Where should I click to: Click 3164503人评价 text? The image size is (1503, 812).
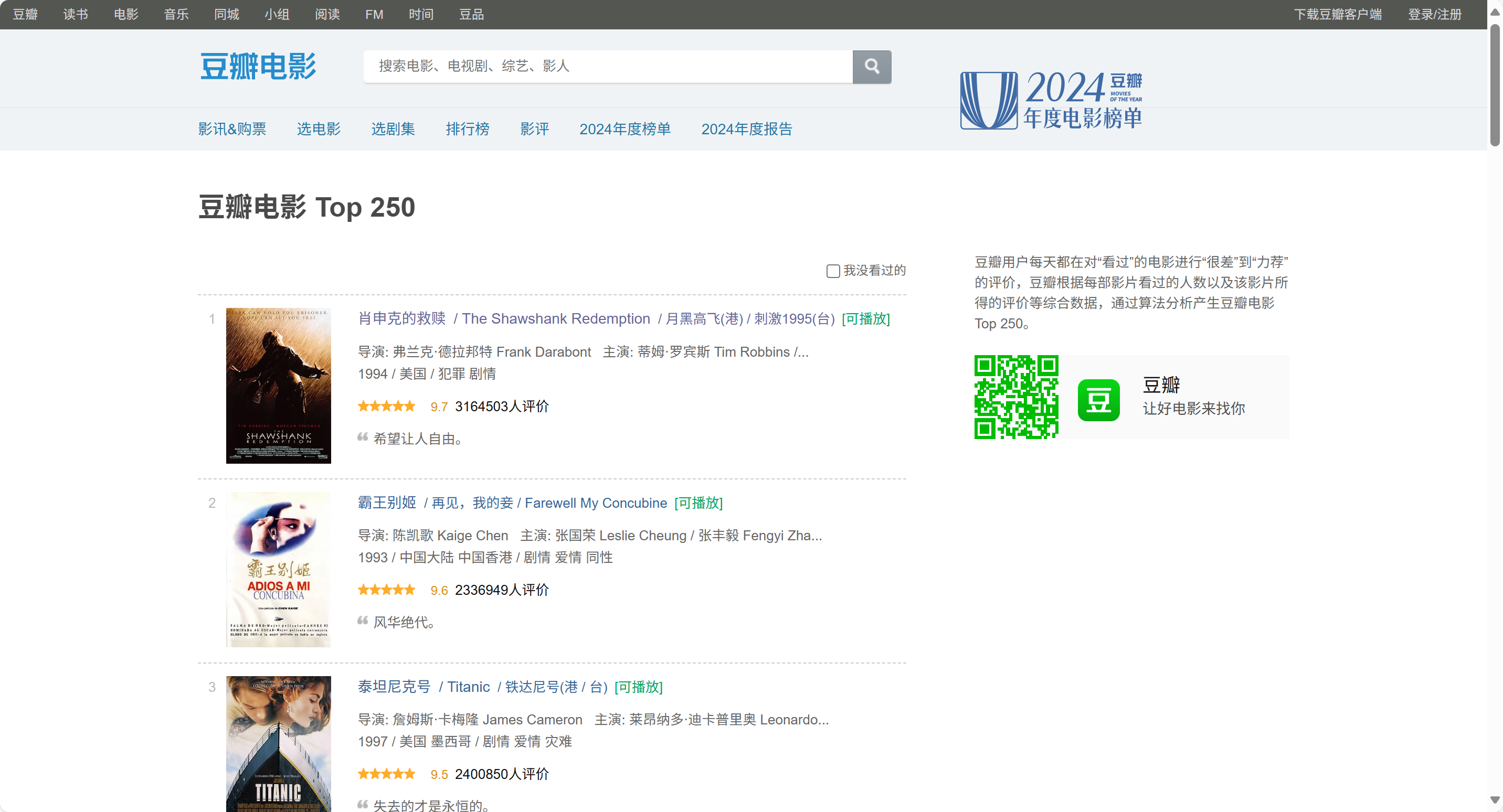click(502, 407)
